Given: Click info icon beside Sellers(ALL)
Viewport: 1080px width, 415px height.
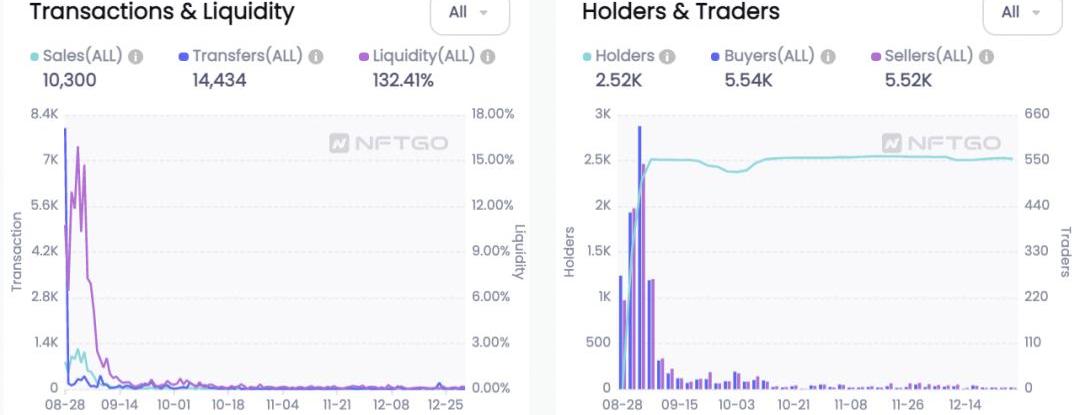Looking at the screenshot, I should pos(988,57).
